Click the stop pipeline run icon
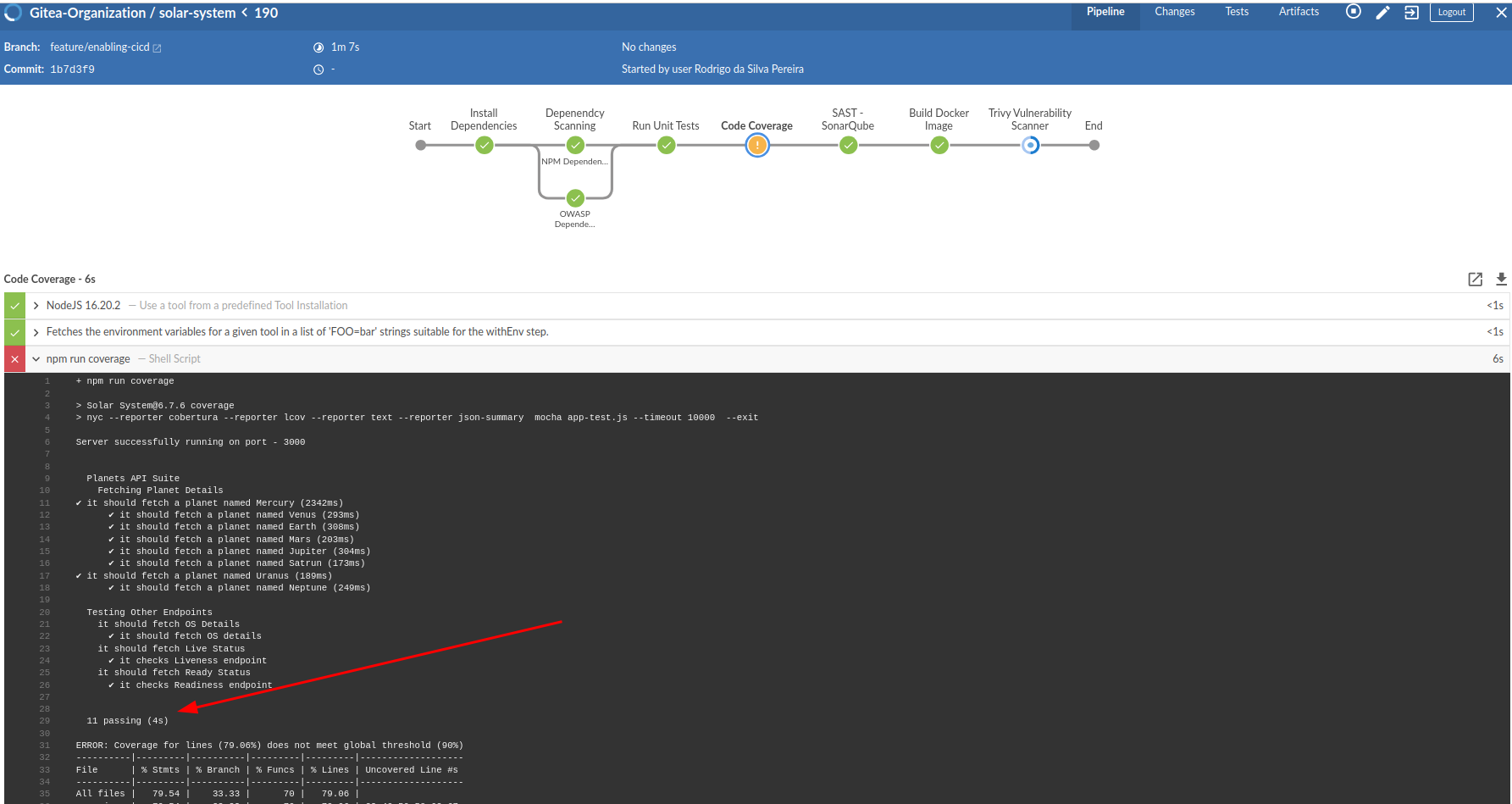This screenshot has height=804, width=1512. coord(1354,12)
